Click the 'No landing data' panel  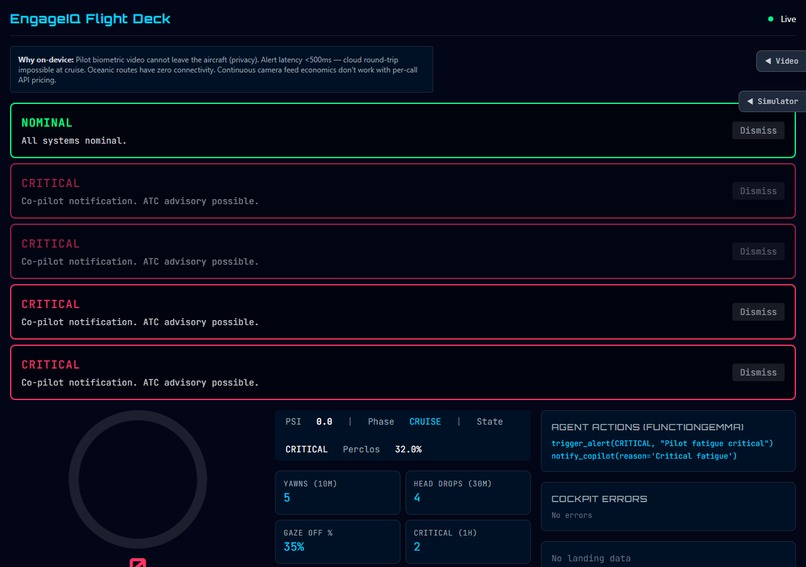click(668, 555)
